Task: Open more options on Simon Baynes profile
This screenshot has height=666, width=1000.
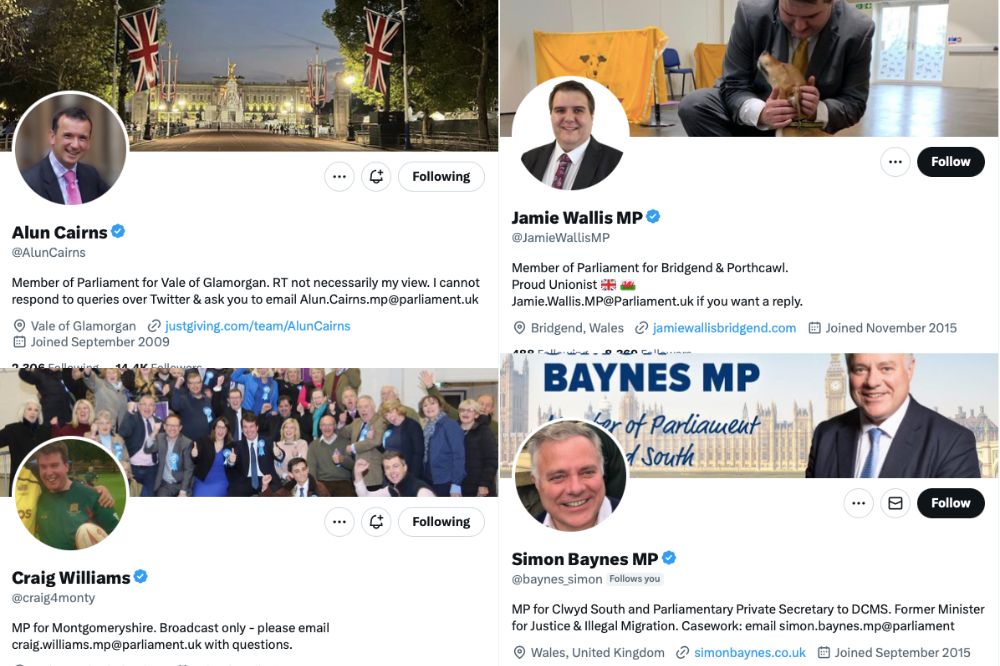Action: (858, 503)
